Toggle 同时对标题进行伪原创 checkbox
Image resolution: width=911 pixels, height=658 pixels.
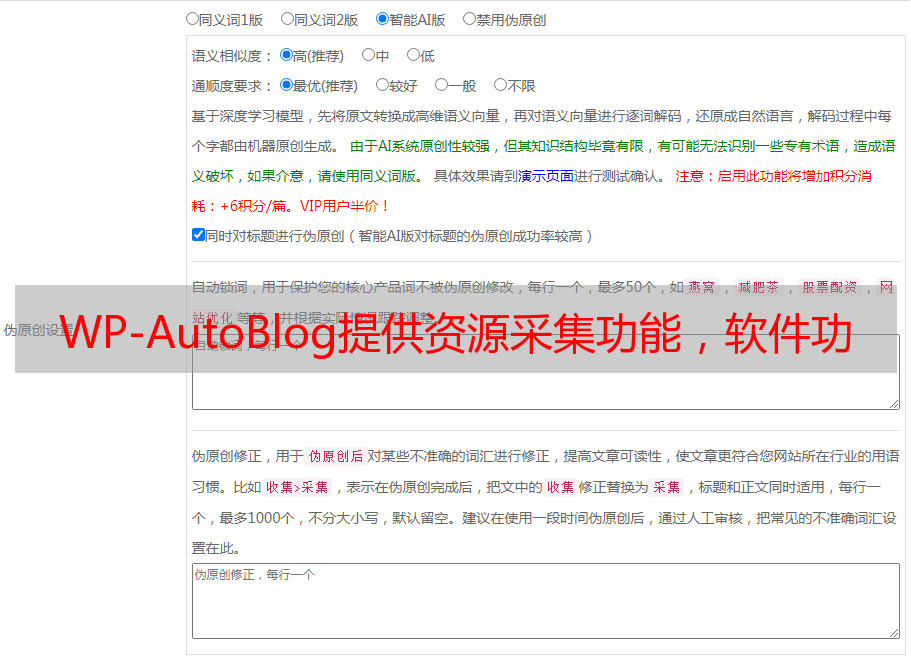[x=198, y=235]
